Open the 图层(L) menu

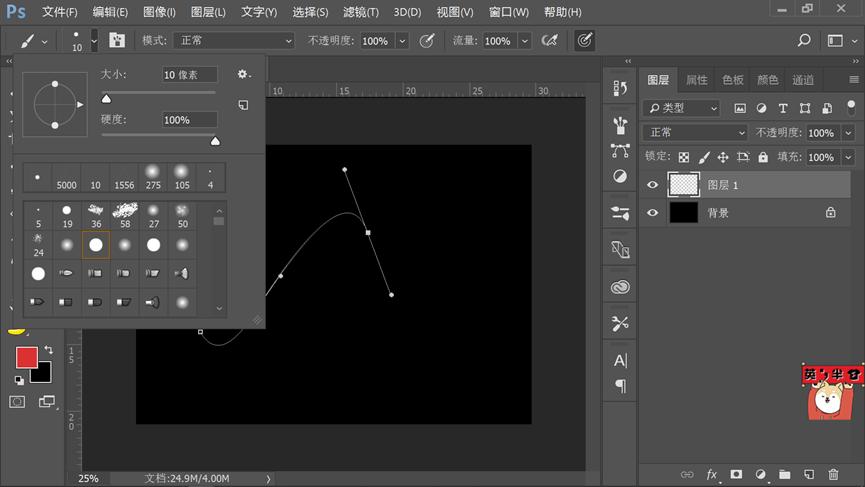tap(208, 12)
